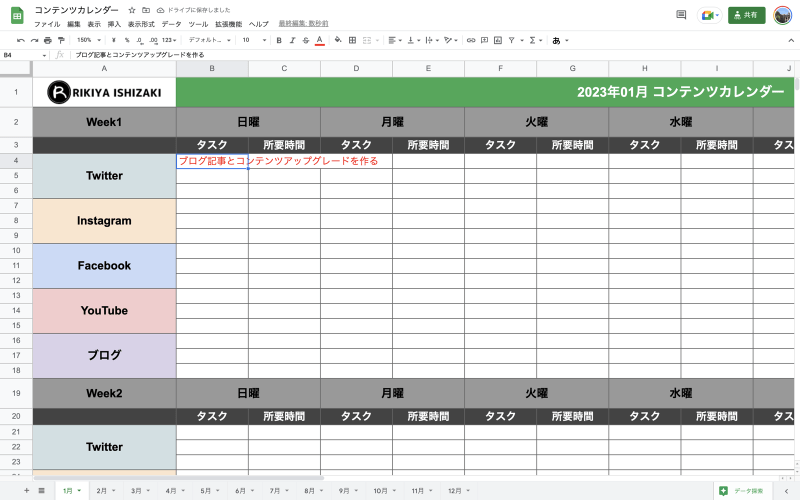Add a new sheet with plus button
This screenshot has height=500, width=800.
tap(27, 491)
